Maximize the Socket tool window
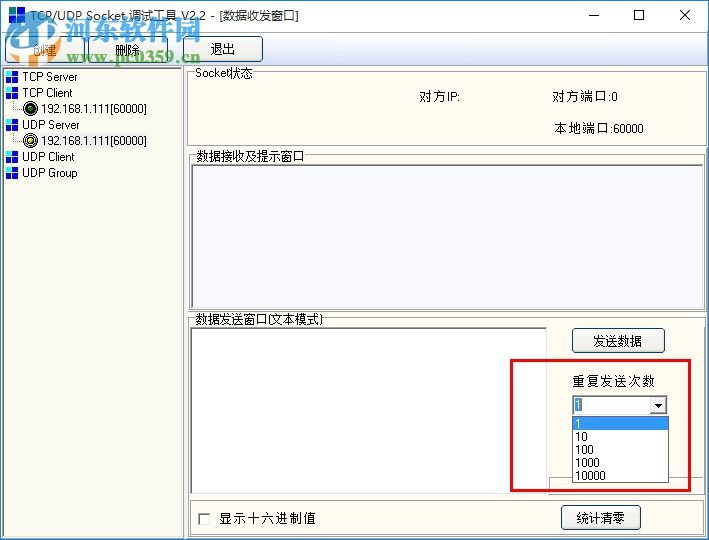 coord(639,15)
